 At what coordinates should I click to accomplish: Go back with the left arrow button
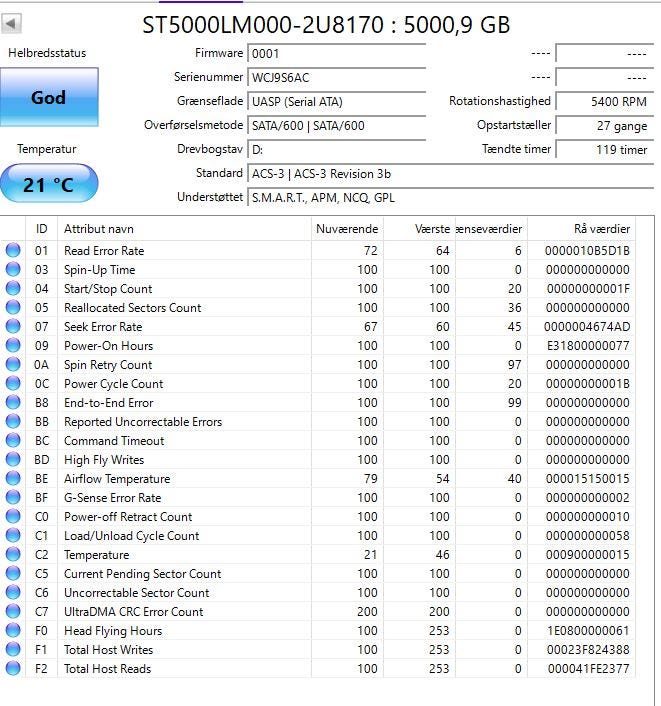coord(11,23)
